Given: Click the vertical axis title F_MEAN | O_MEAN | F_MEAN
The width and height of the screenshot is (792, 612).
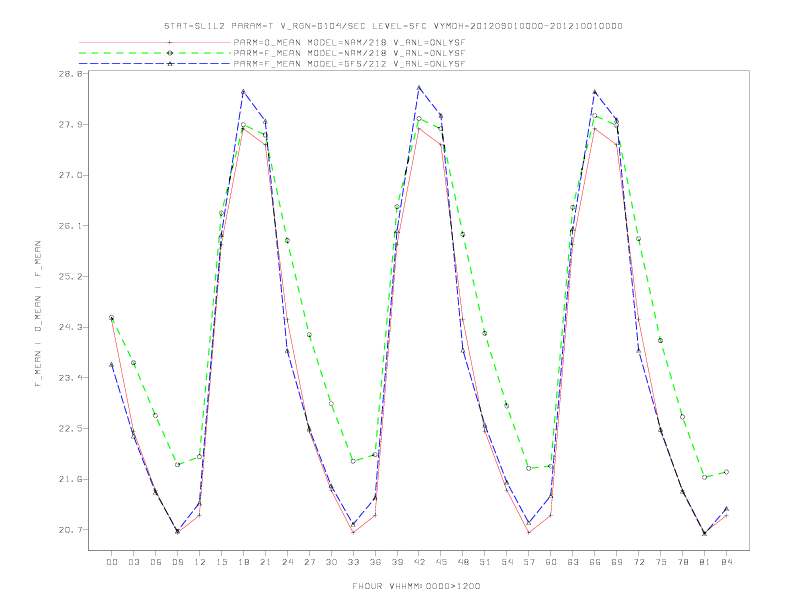Looking at the screenshot, I should click(x=38, y=314).
